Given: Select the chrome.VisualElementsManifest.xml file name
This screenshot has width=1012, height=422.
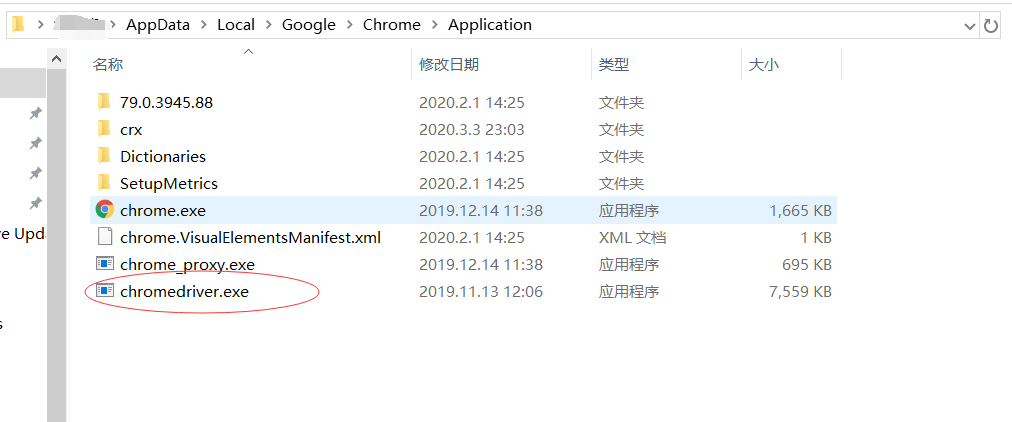Looking at the screenshot, I should [x=250, y=237].
